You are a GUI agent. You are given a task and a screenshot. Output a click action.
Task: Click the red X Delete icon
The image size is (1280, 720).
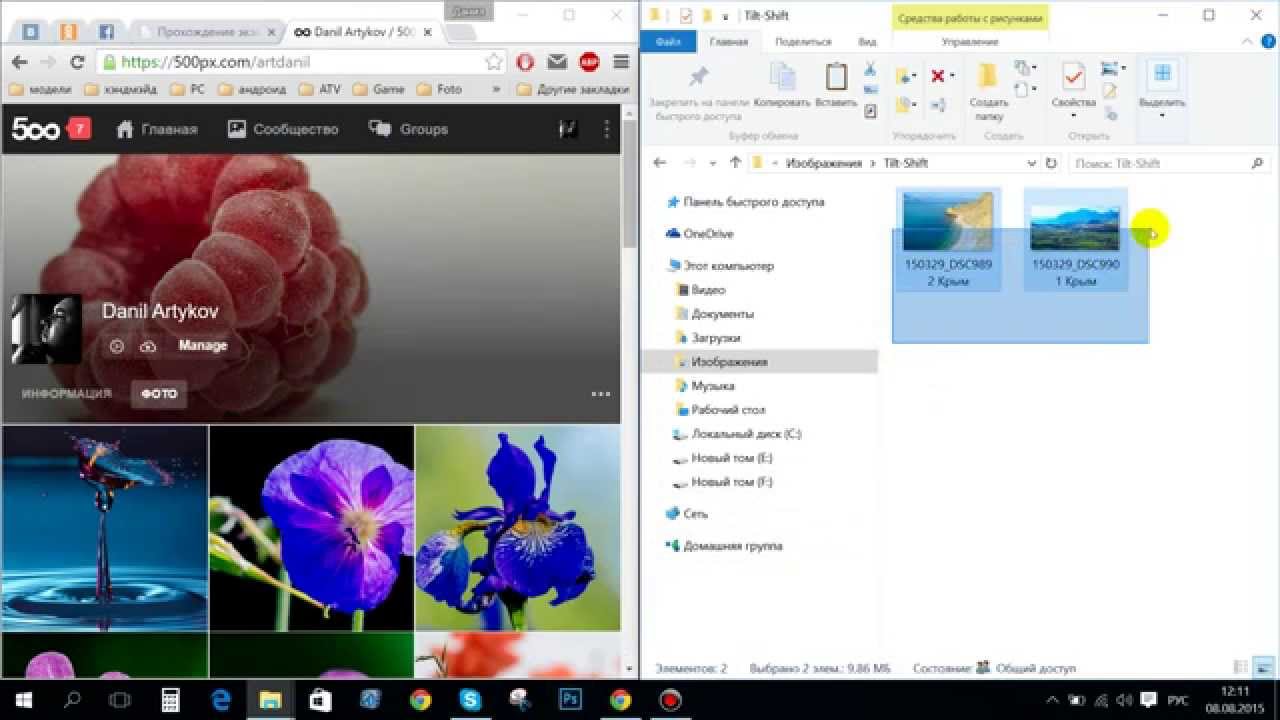tap(937, 76)
